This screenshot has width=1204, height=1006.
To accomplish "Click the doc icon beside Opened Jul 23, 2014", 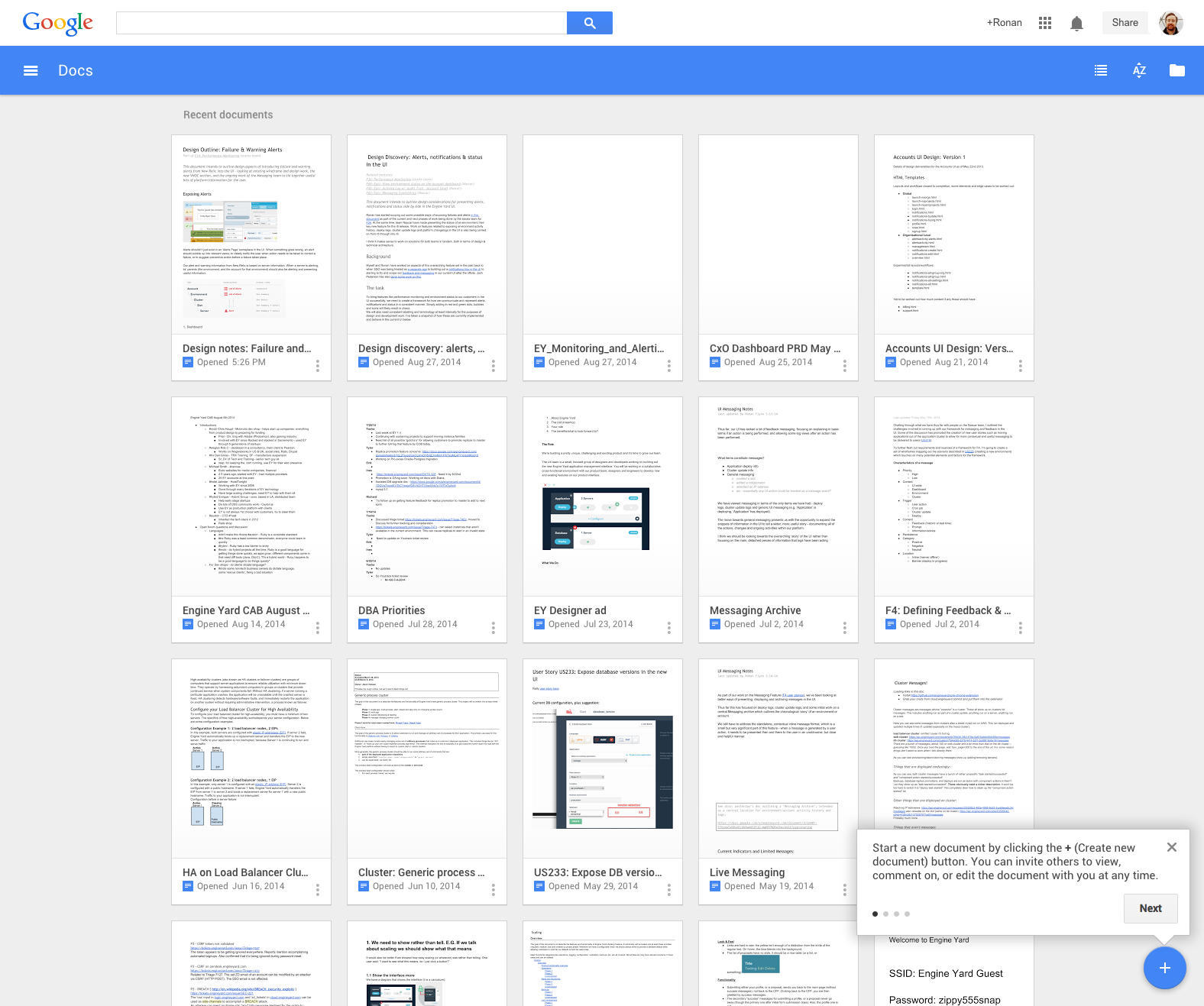I will (539, 624).
